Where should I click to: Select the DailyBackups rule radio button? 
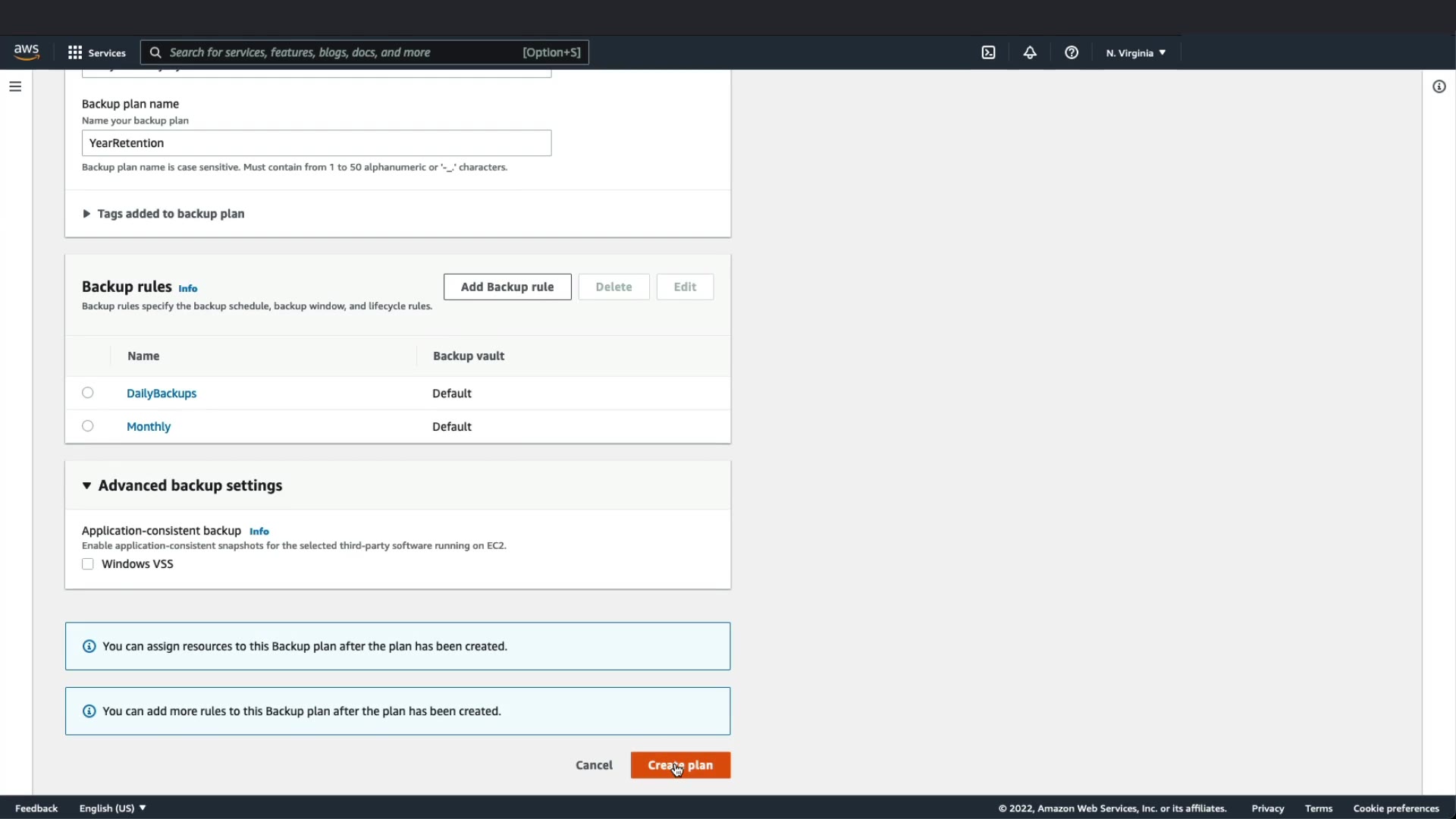point(88,393)
